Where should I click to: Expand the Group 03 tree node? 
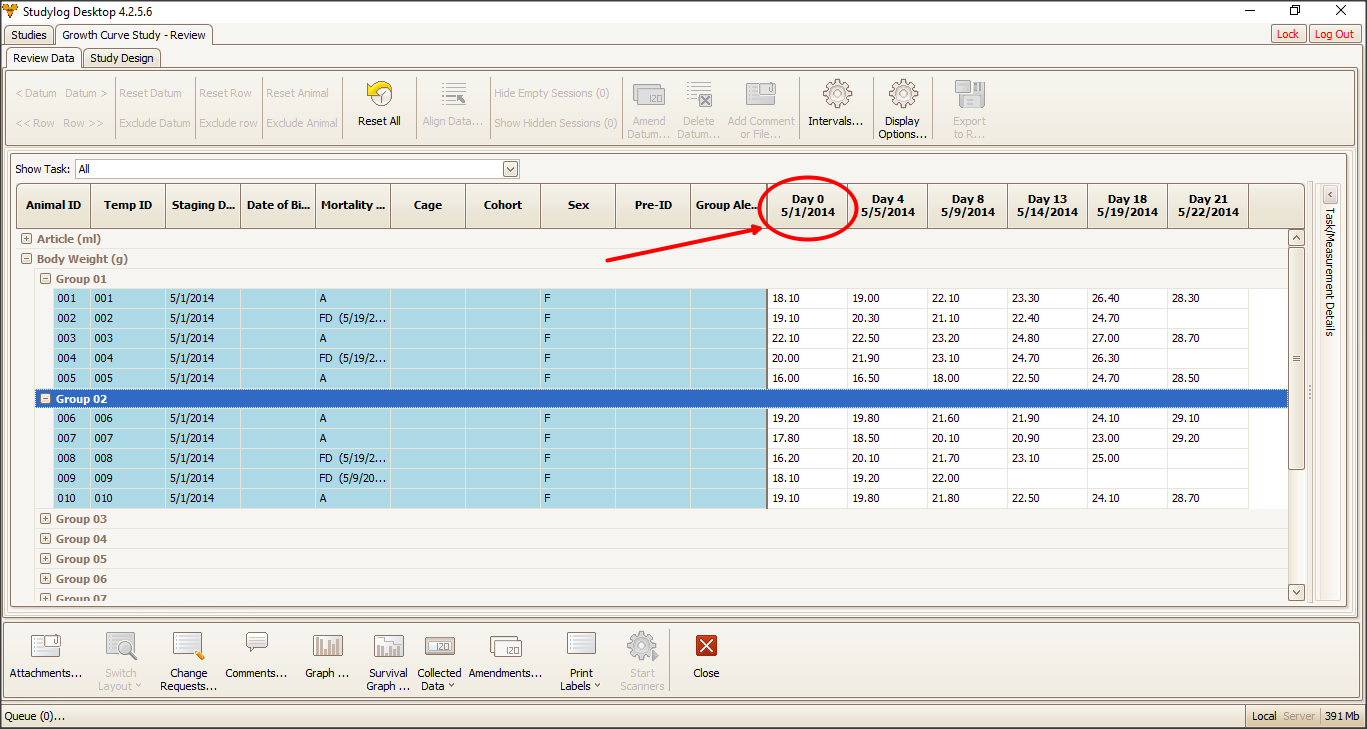pos(45,519)
